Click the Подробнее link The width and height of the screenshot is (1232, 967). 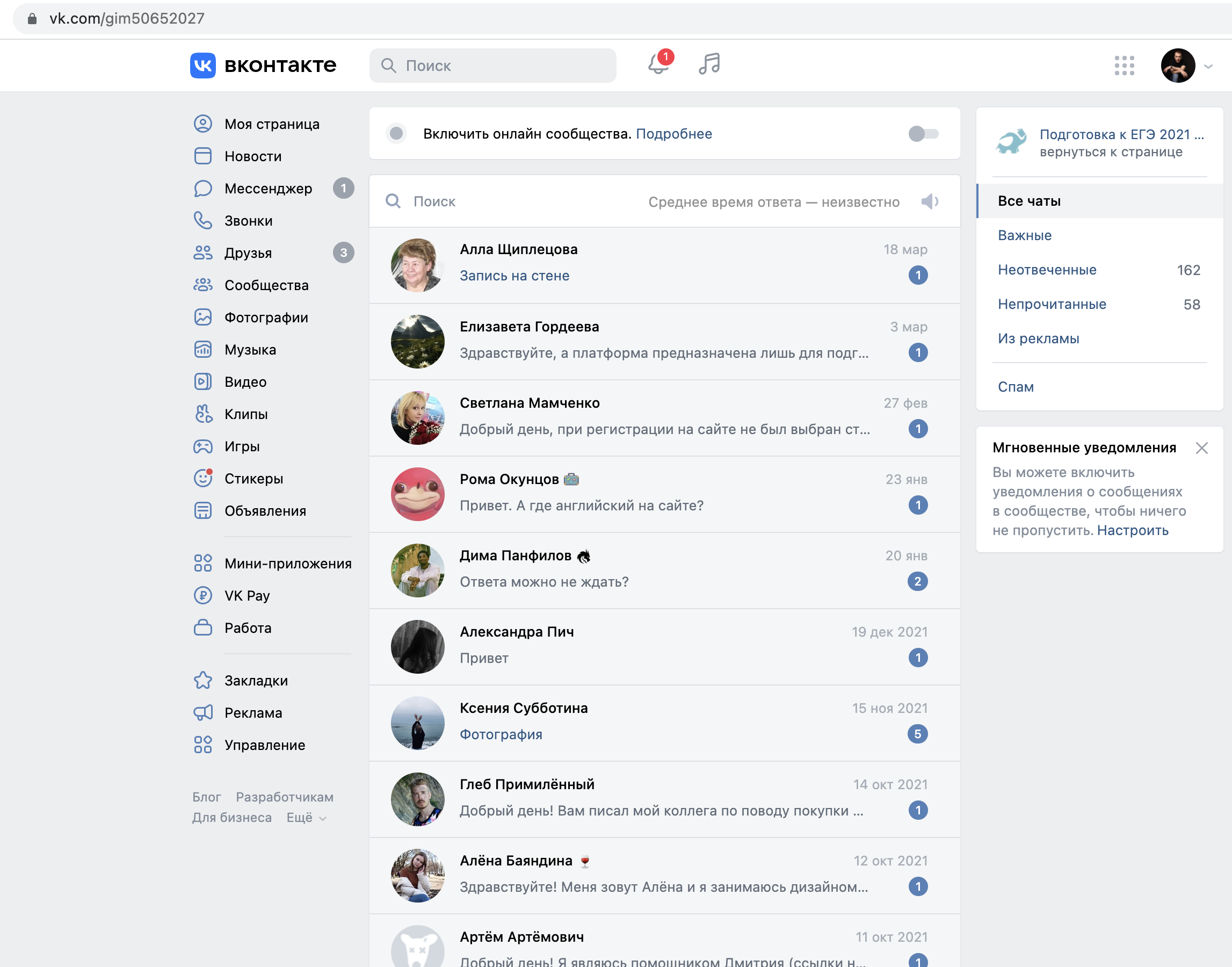click(x=673, y=134)
